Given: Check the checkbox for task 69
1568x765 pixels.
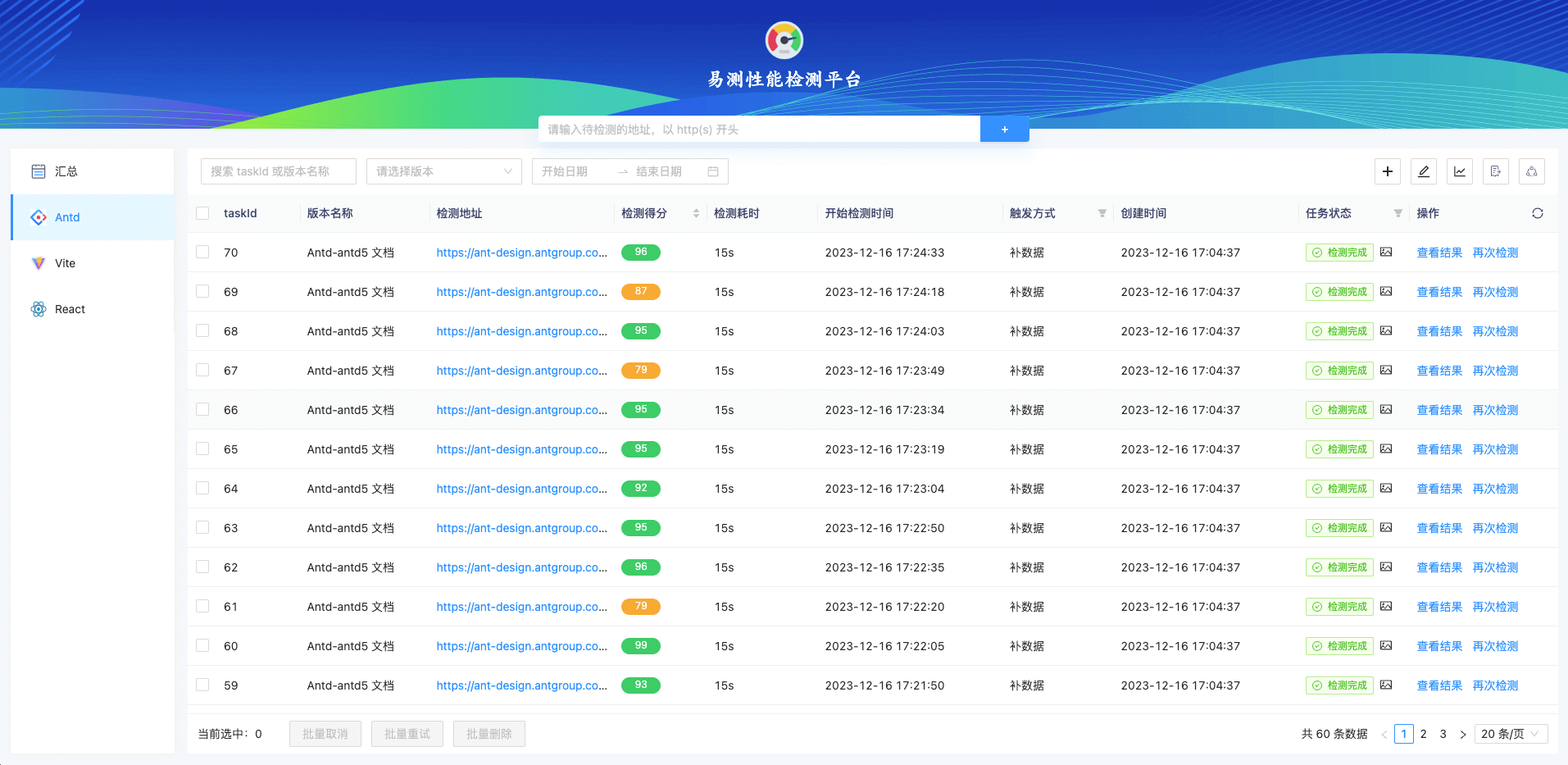Looking at the screenshot, I should [202, 291].
